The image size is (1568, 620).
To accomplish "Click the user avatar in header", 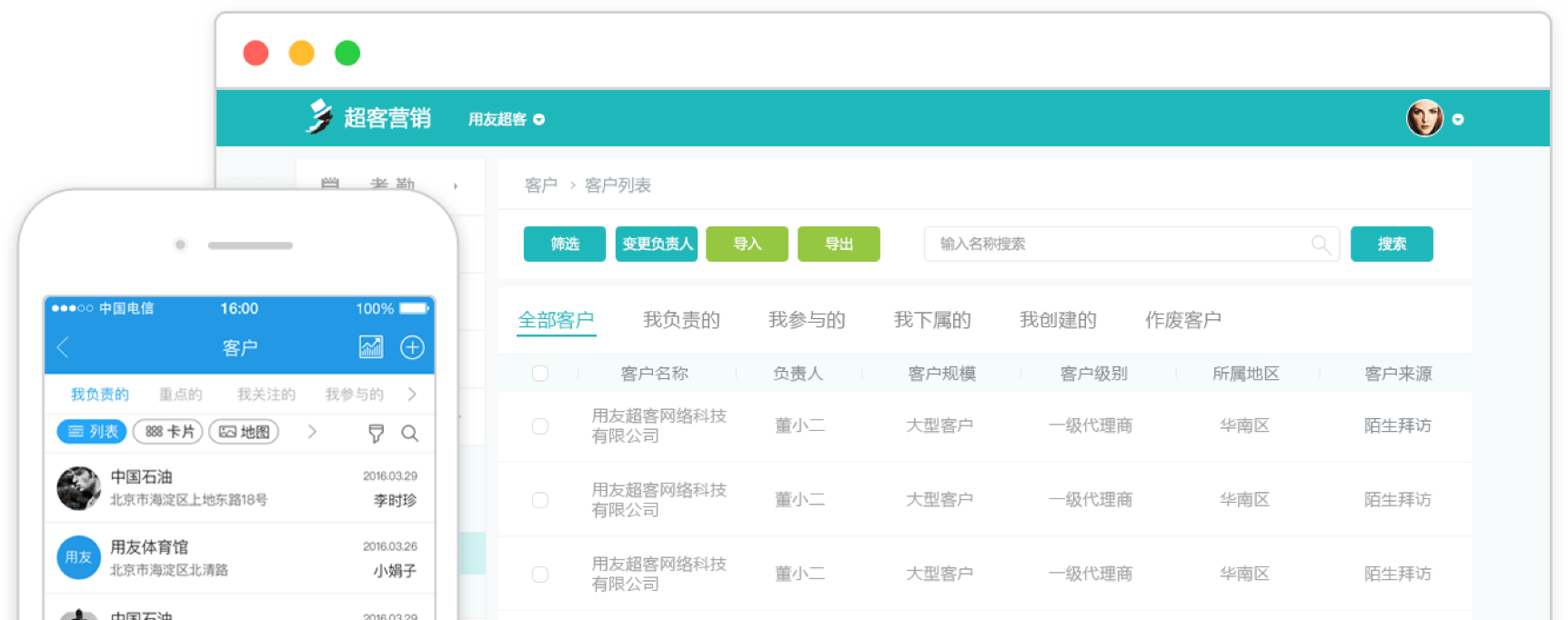I will point(1424,118).
